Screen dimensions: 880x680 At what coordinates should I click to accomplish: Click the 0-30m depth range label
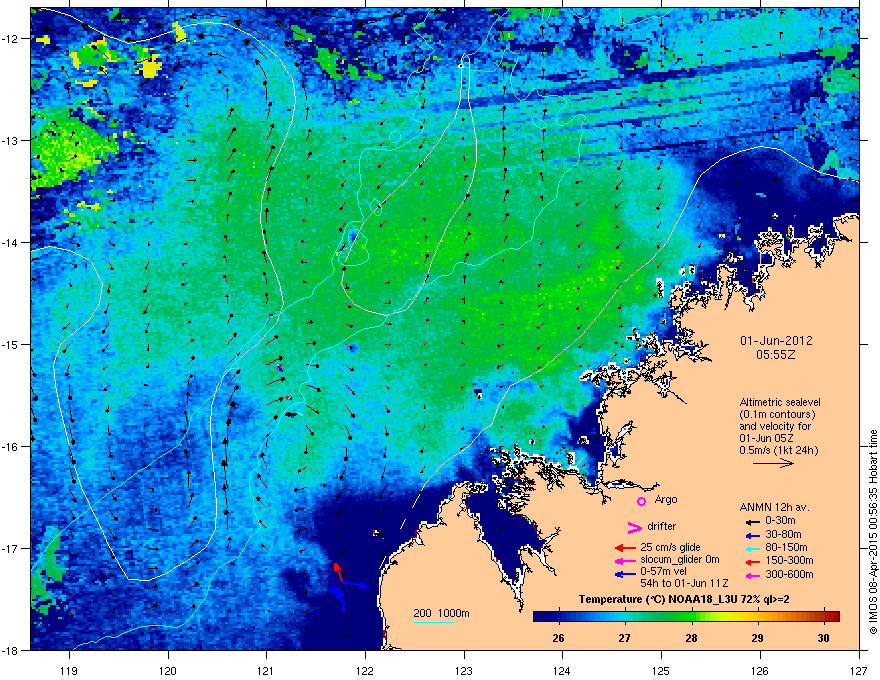780,521
